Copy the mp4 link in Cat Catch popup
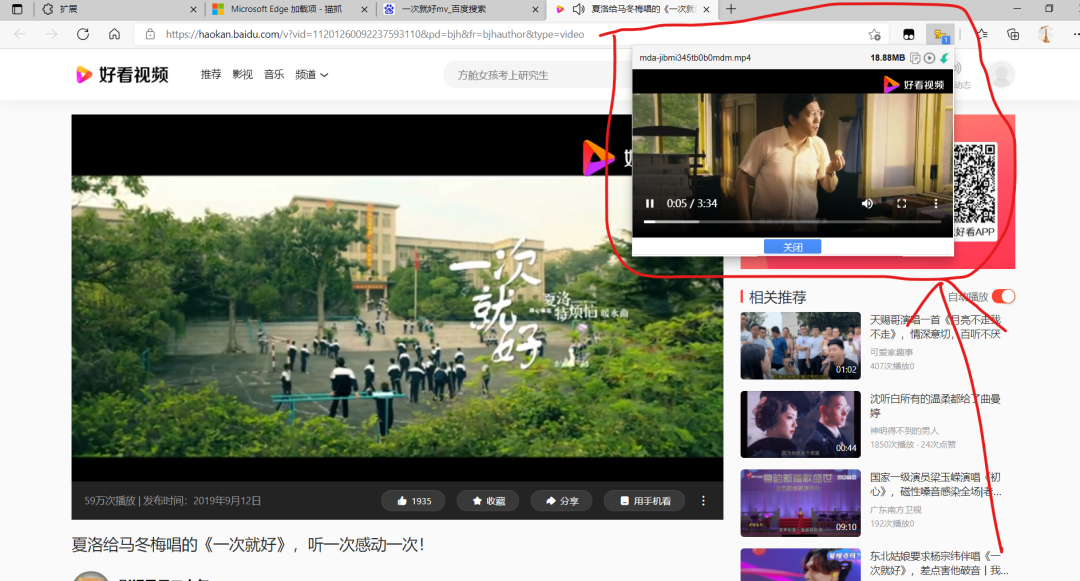The image size is (1080, 581). [915, 58]
